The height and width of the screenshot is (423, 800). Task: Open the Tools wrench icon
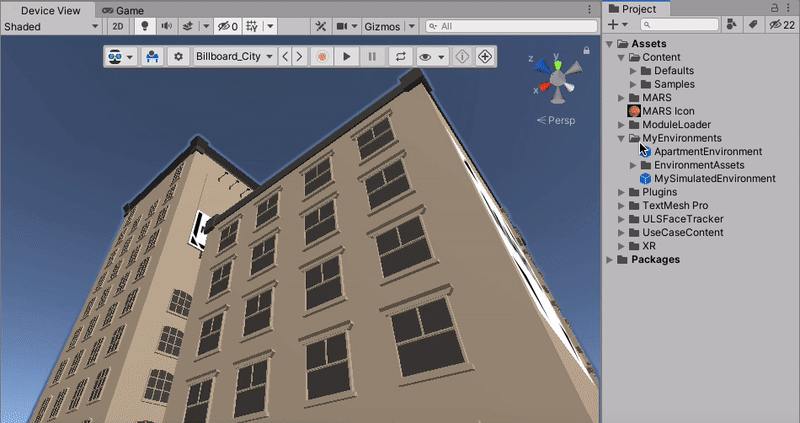[x=321, y=26]
